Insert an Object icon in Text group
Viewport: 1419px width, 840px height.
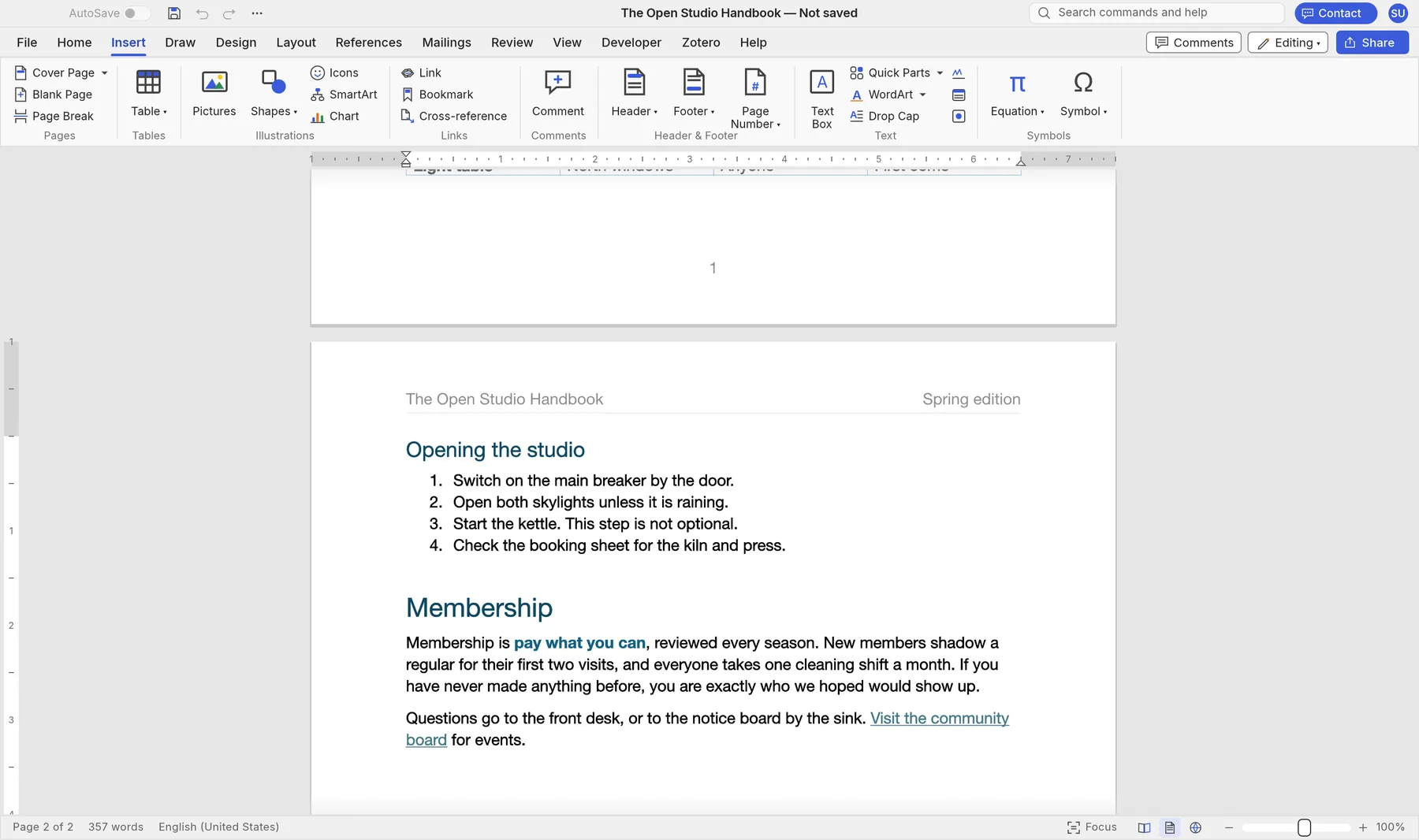click(959, 116)
